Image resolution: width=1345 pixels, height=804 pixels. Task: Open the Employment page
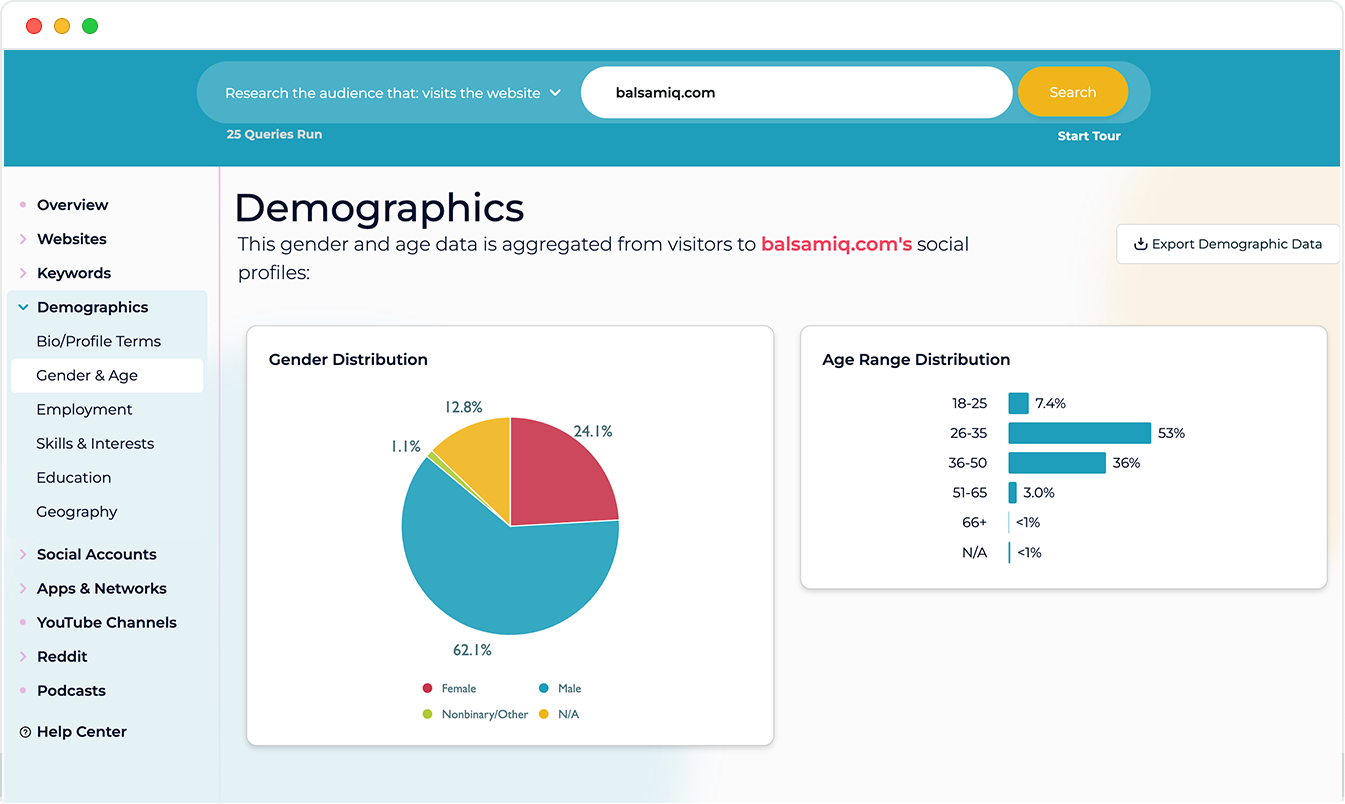pos(84,409)
